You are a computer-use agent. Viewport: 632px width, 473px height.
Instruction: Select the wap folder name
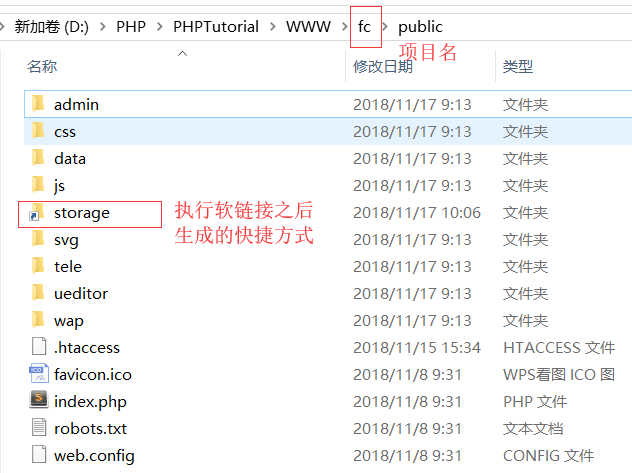pos(69,322)
